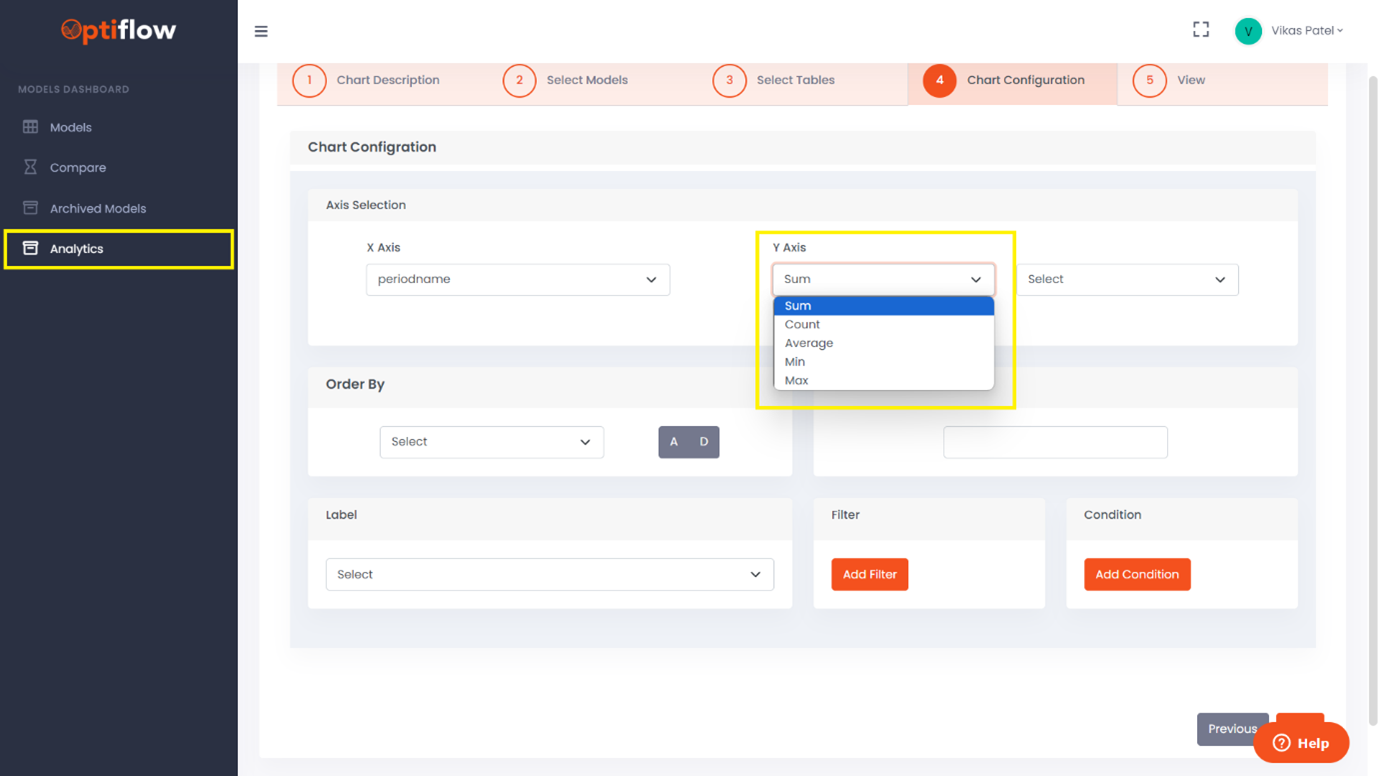The image size is (1379, 776).
Task: Set order to descending with D
Action: click(704, 442)
